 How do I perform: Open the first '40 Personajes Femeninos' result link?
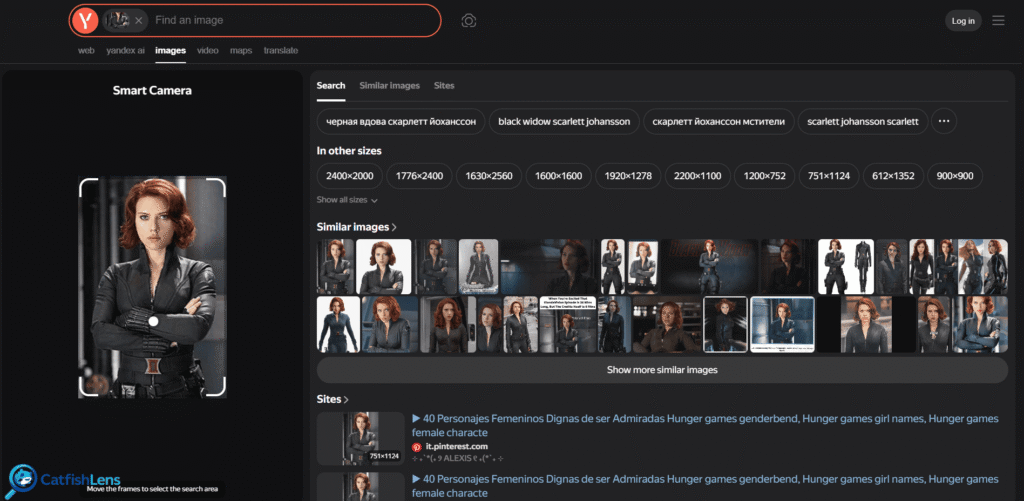705,425
